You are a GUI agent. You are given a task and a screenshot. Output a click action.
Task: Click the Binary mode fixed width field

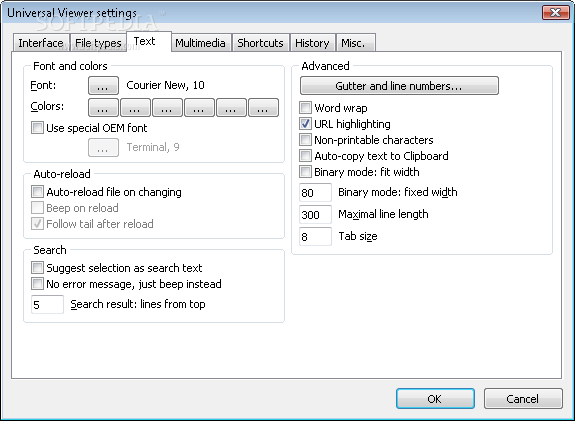[x=315, y=193]
